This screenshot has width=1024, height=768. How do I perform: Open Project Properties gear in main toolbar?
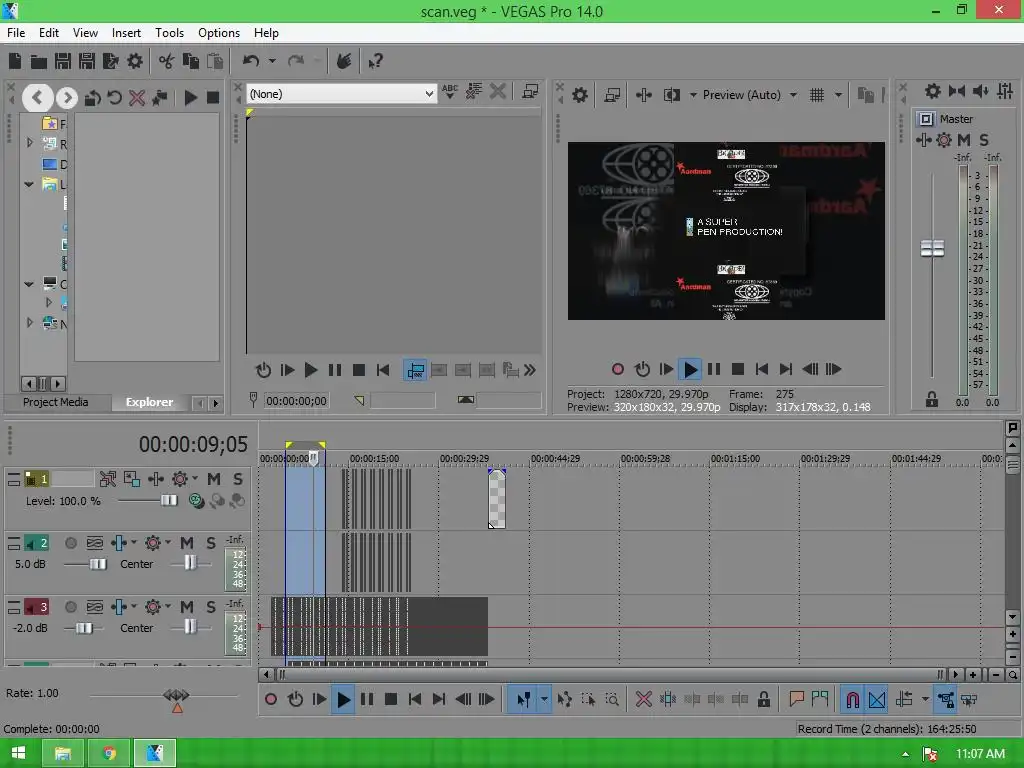pyautogui.click(x=135, y=61)
